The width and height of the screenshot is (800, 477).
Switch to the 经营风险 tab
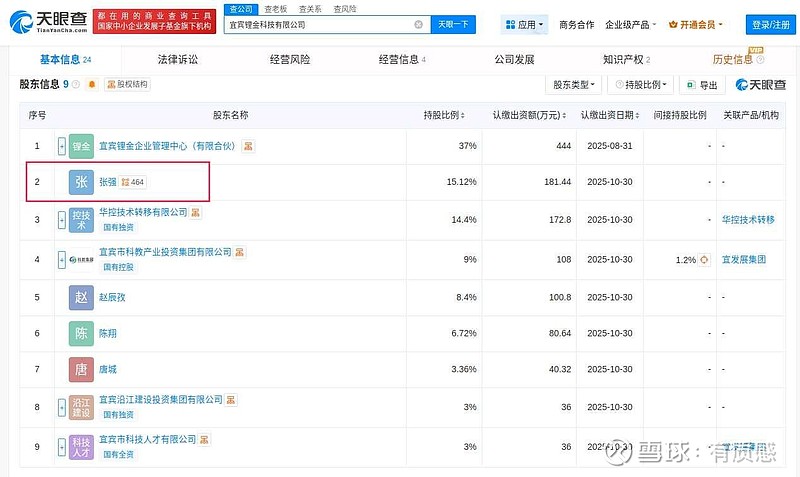click(x=290, y=60)
